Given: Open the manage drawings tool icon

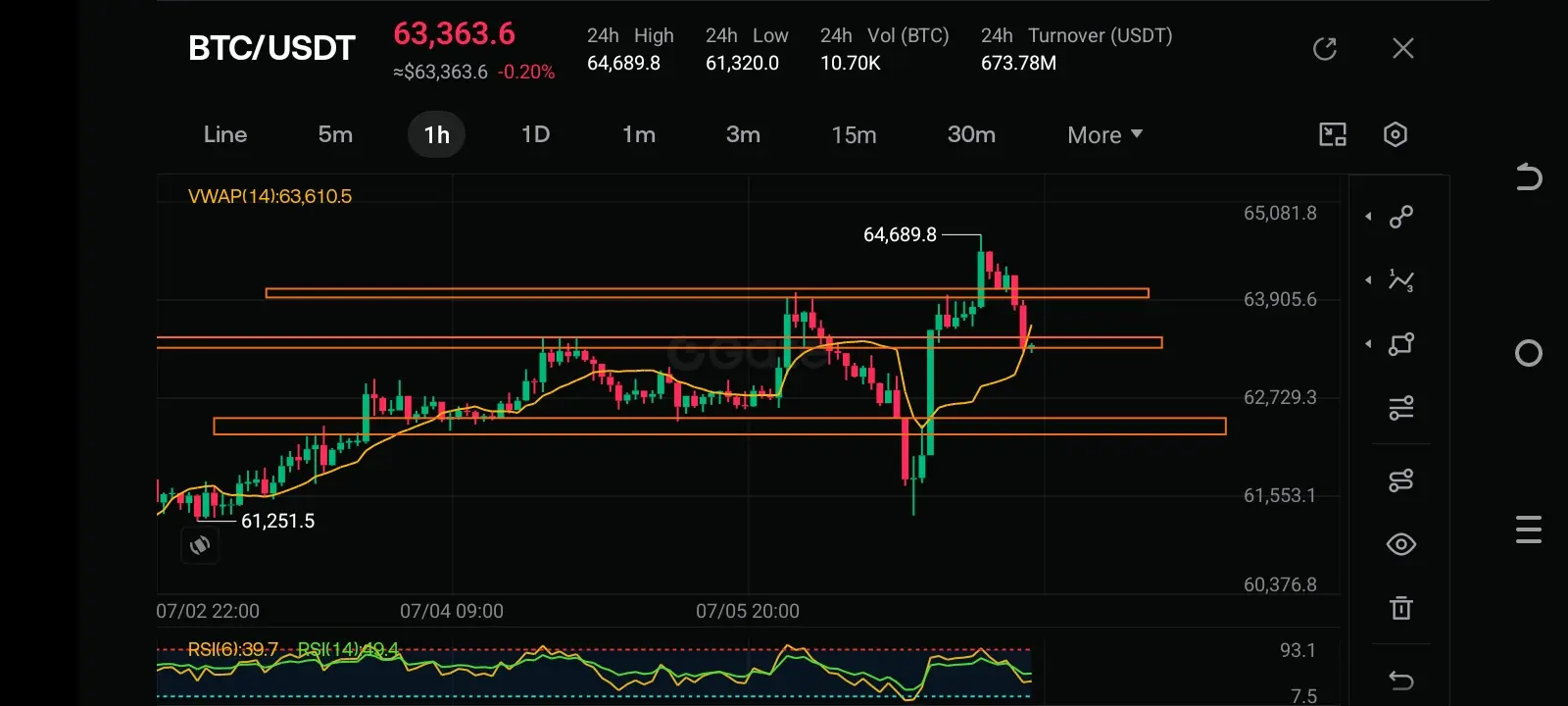Looking at the screenshot, I should 1401,480.
